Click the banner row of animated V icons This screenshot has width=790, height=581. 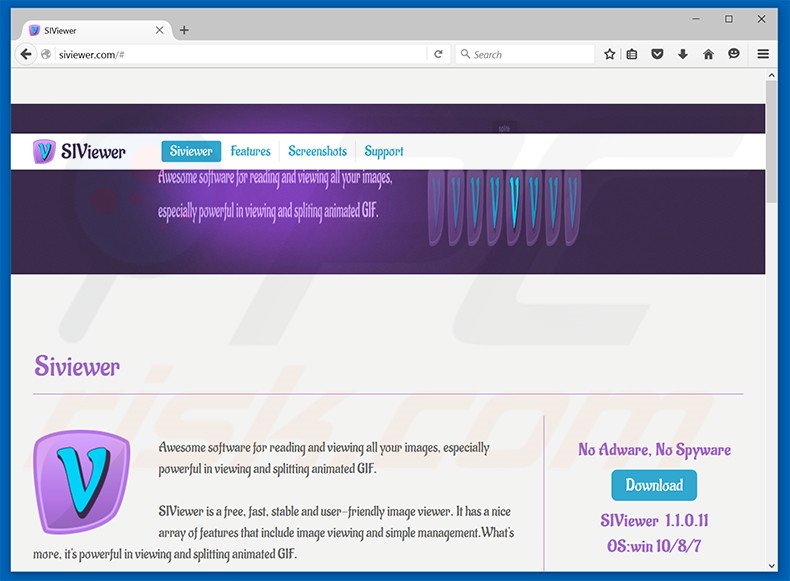pos(504,209)
